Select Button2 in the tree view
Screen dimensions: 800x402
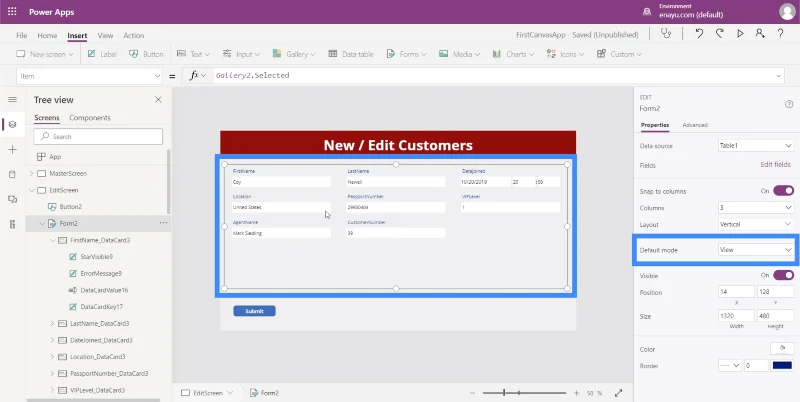point(70,207)
